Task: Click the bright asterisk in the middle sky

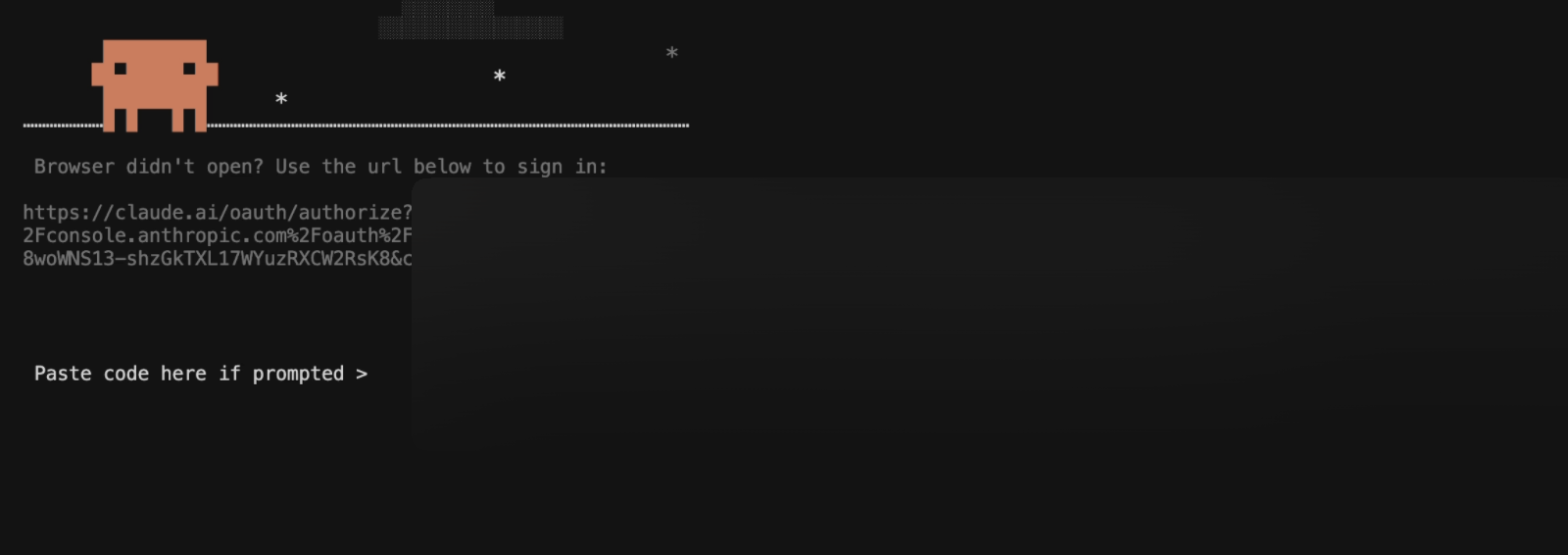Action: pyautogui.click(x=500, y=76)
